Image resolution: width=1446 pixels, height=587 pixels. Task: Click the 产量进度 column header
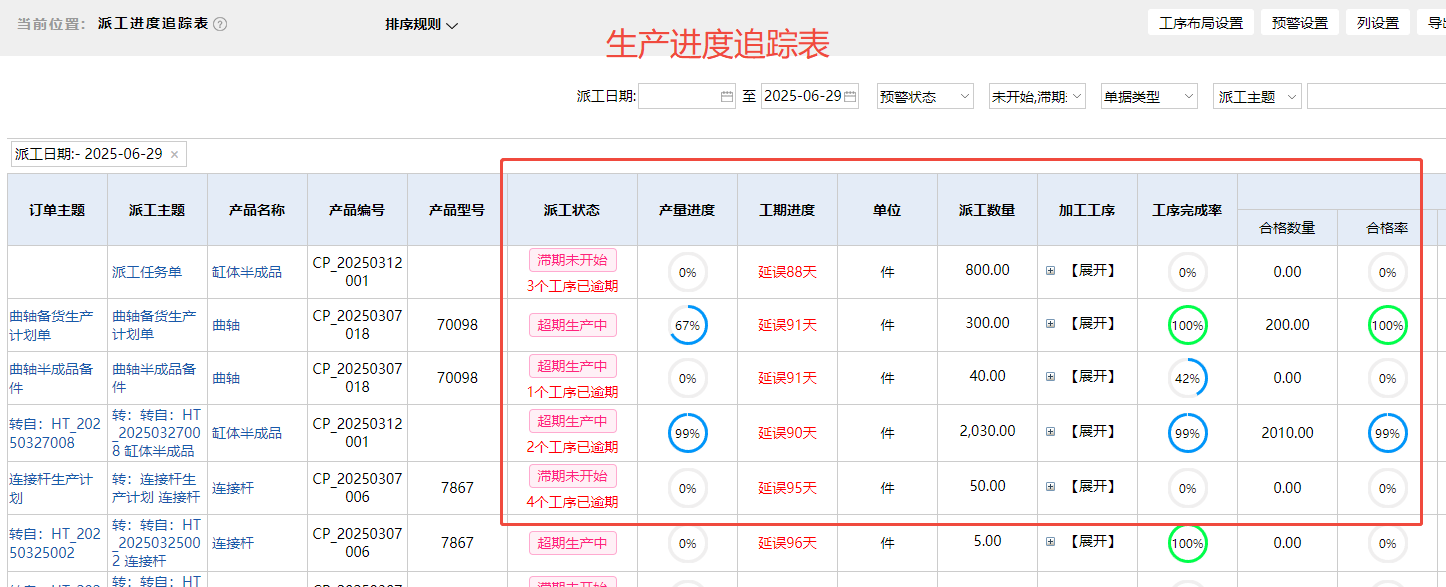(687, 210)
